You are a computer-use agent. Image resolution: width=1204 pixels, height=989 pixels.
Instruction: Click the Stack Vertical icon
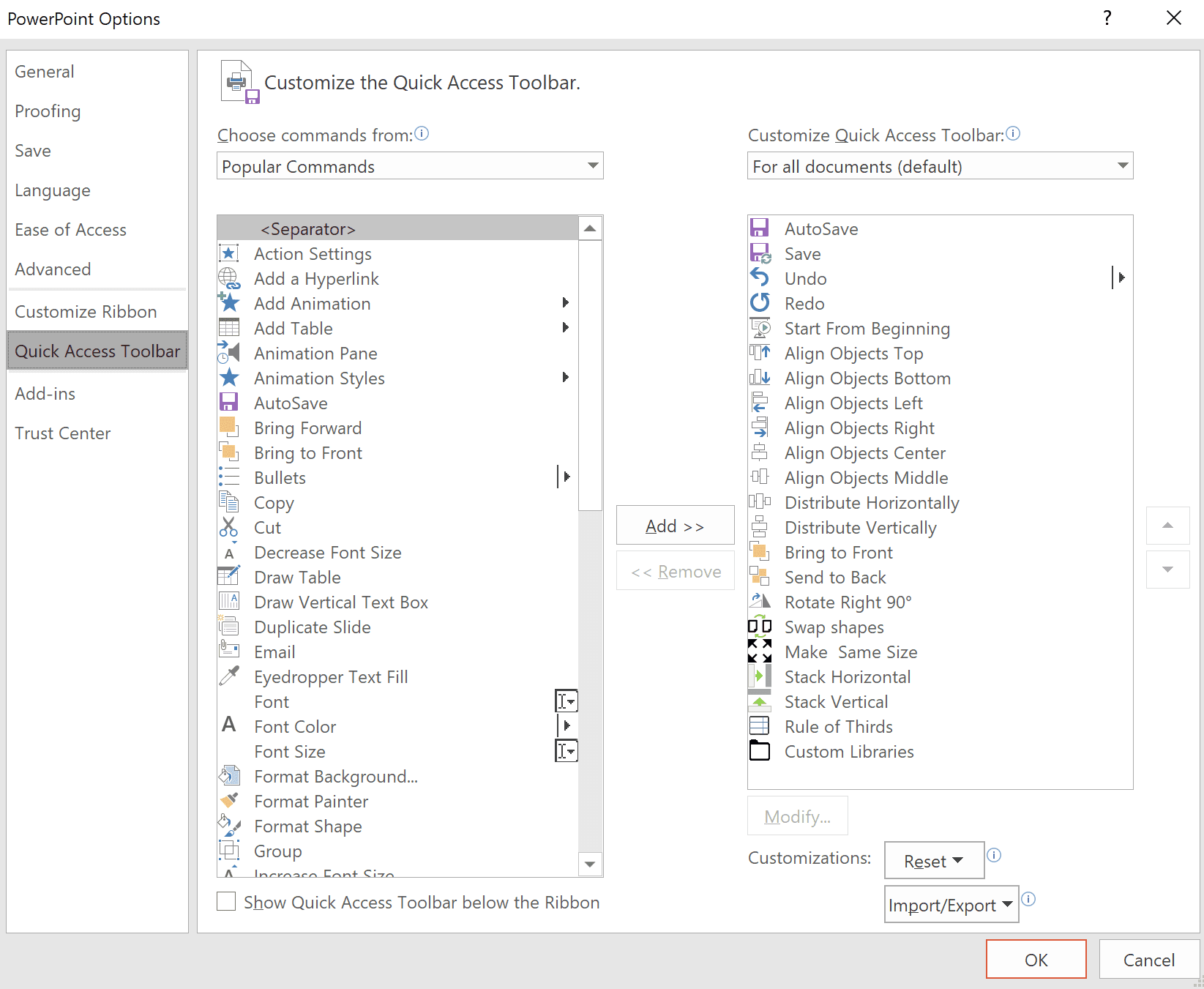(760, 701)
